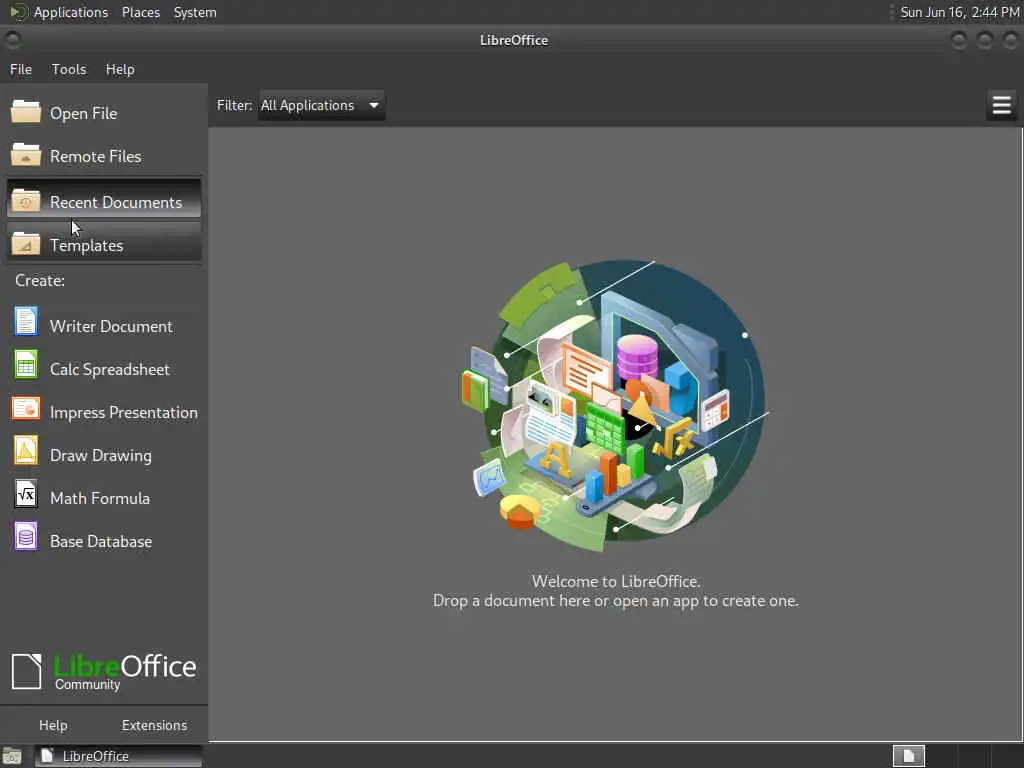Create a new Base Database

click(x=104, y=541)
